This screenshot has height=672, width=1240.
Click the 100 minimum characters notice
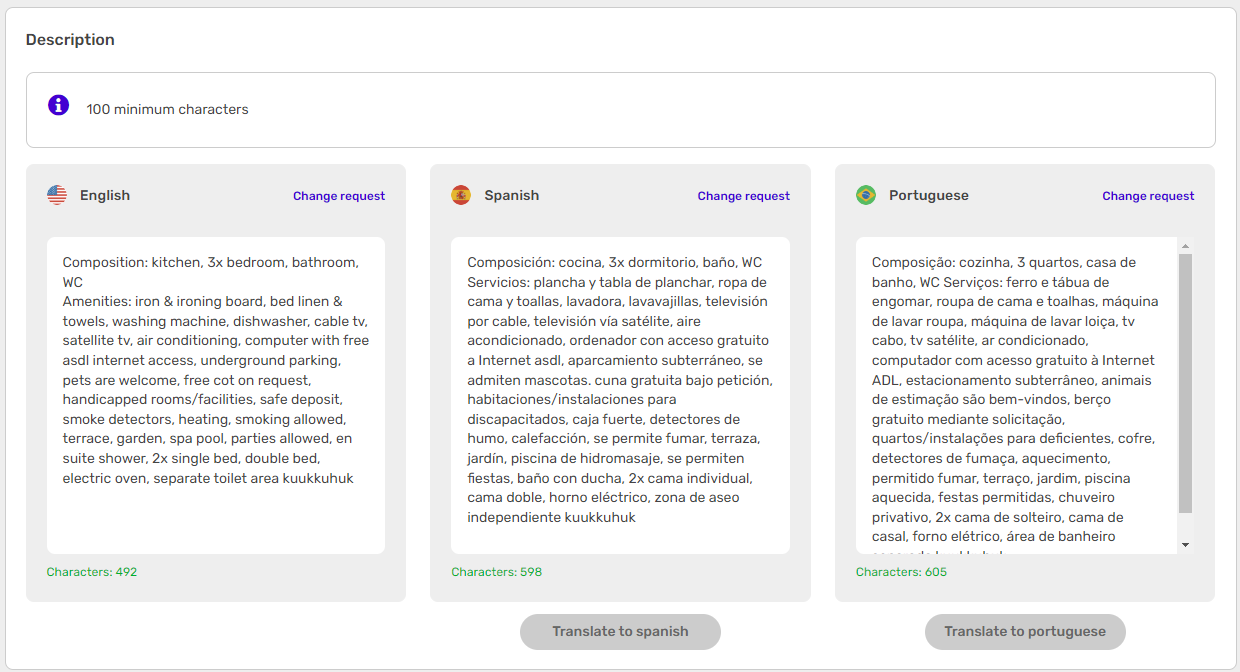167,109
